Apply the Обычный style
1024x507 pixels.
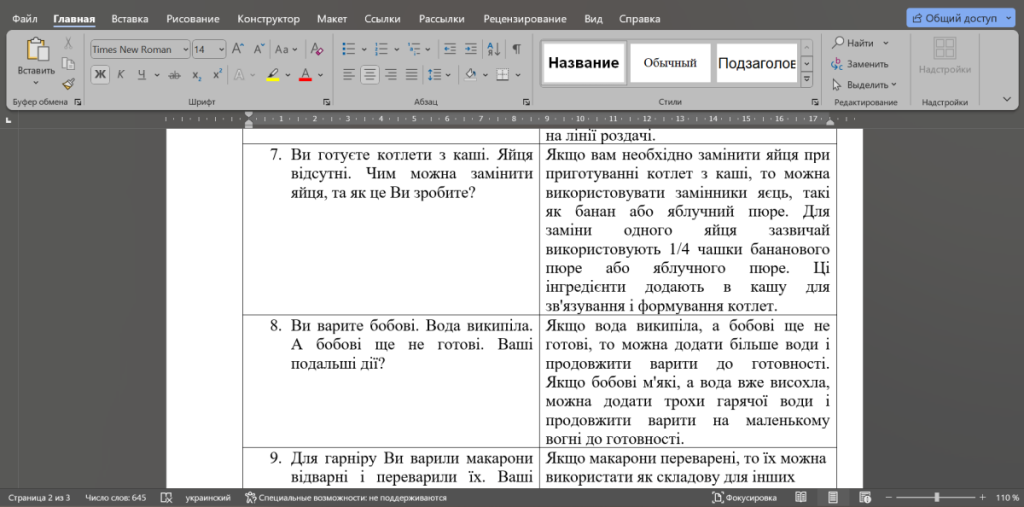670,63
